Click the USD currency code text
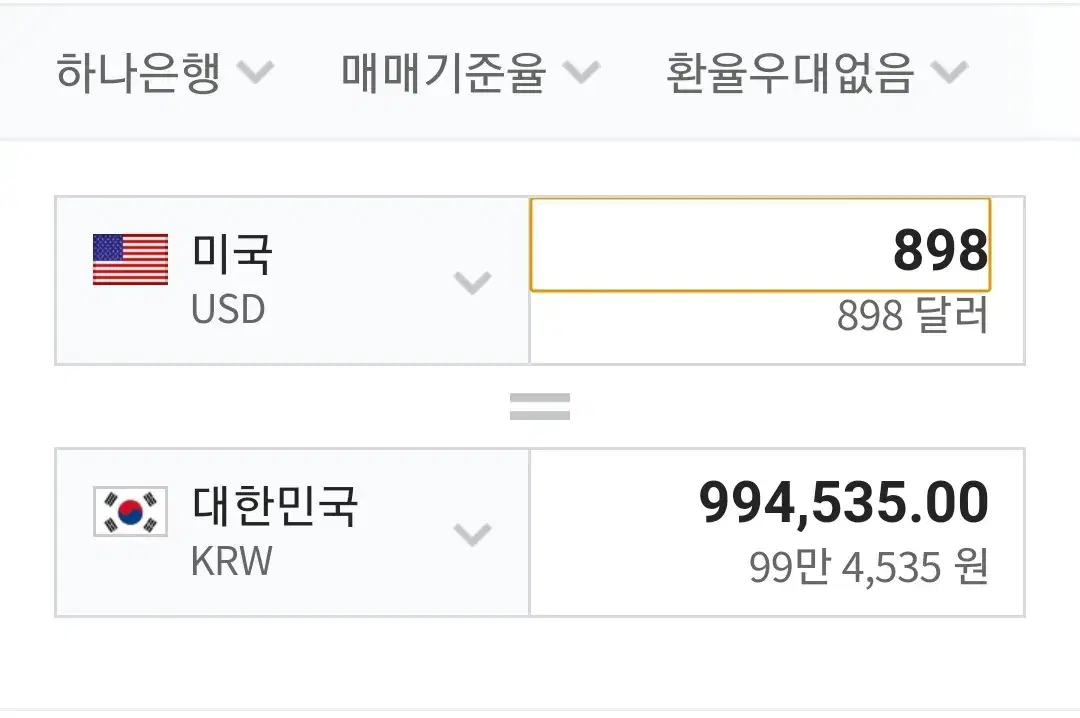Image resolution: width=1080 pixels, height=718 pixels. 228,310
